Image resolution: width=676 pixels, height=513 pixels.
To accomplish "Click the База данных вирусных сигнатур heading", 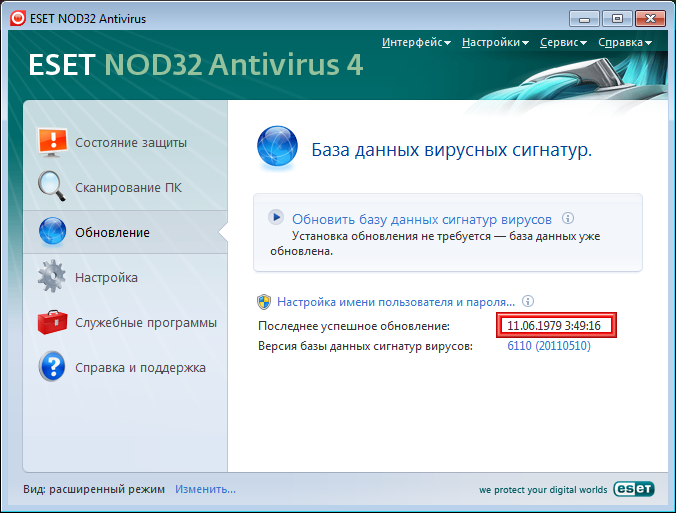I will click(x=451, y=150).
